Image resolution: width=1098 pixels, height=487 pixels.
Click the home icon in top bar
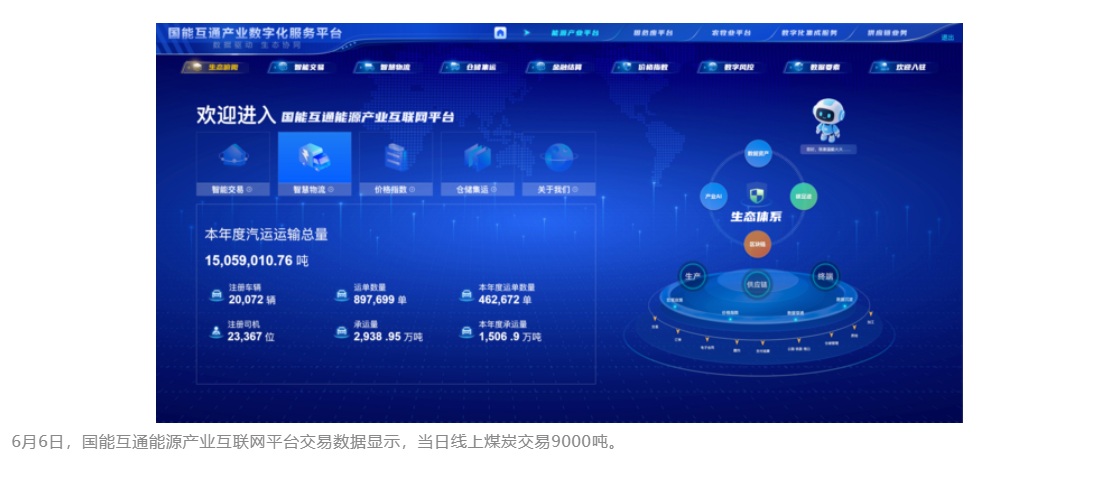click(x=500, y=32)
